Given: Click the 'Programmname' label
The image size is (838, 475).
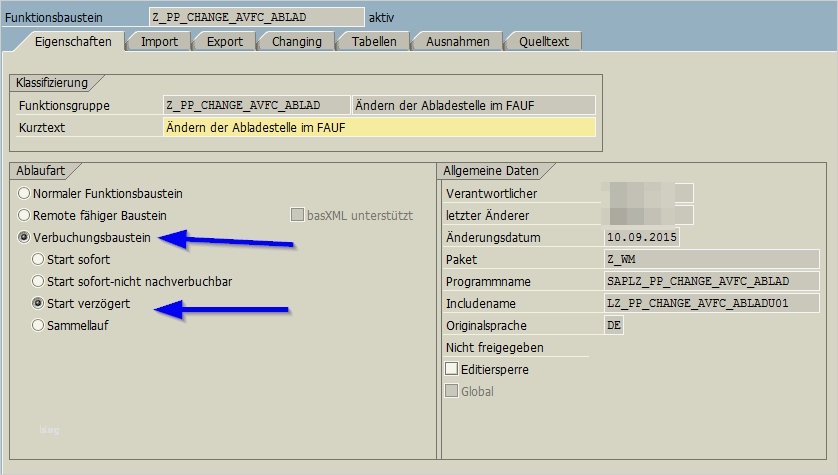Looking at the screenshot, I should (488, 282).
